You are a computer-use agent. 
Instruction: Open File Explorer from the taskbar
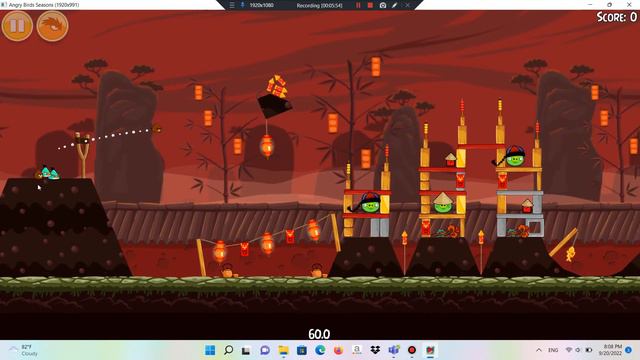[x=283, y=350]
